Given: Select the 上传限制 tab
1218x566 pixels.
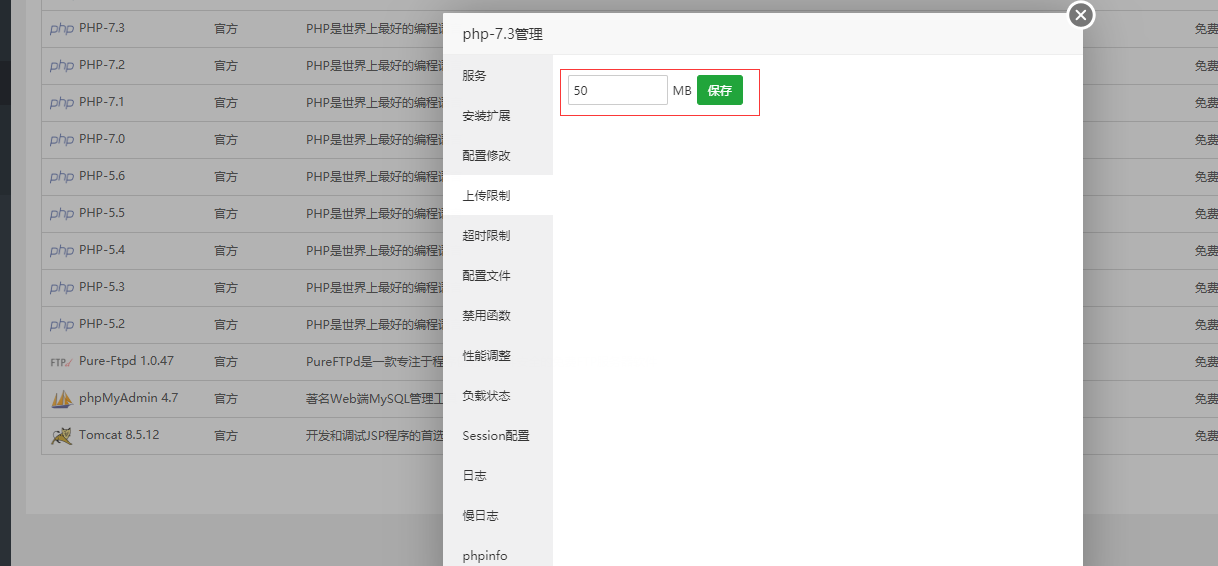Looking at the screenshot, I should (498, 196).
